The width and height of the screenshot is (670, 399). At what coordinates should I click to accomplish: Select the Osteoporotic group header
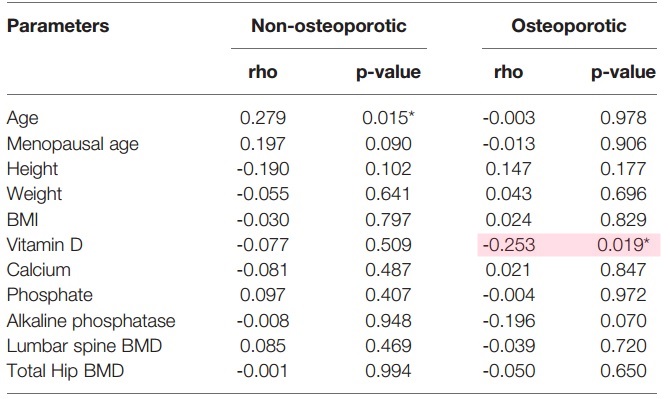coord(569,26)
